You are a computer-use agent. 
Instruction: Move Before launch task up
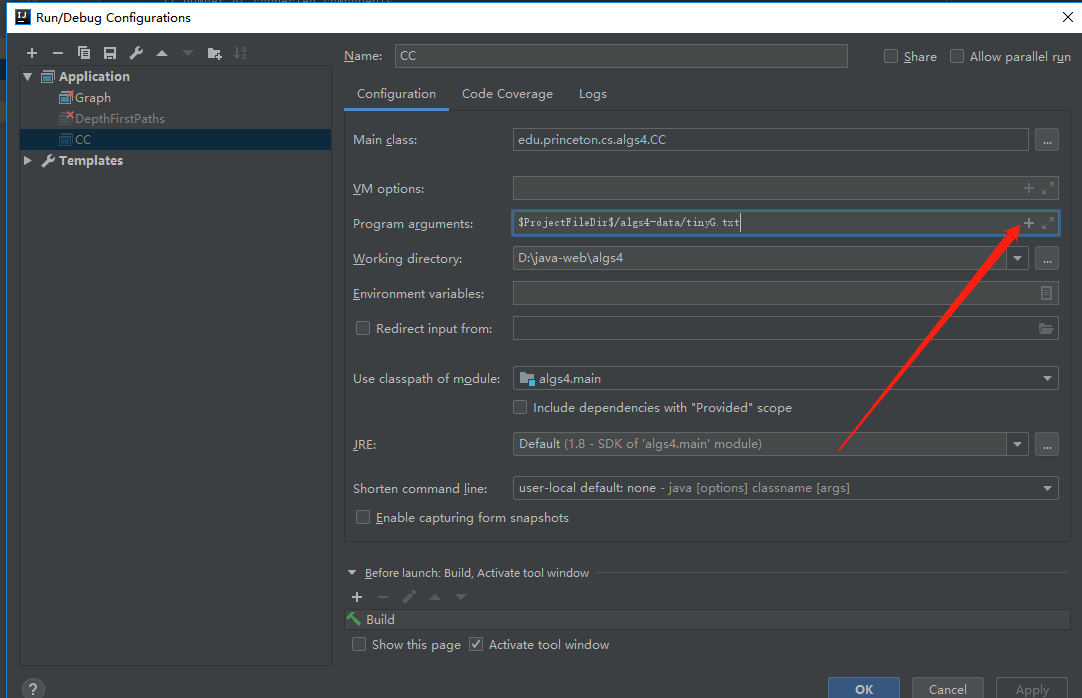[x=435, y=597]
